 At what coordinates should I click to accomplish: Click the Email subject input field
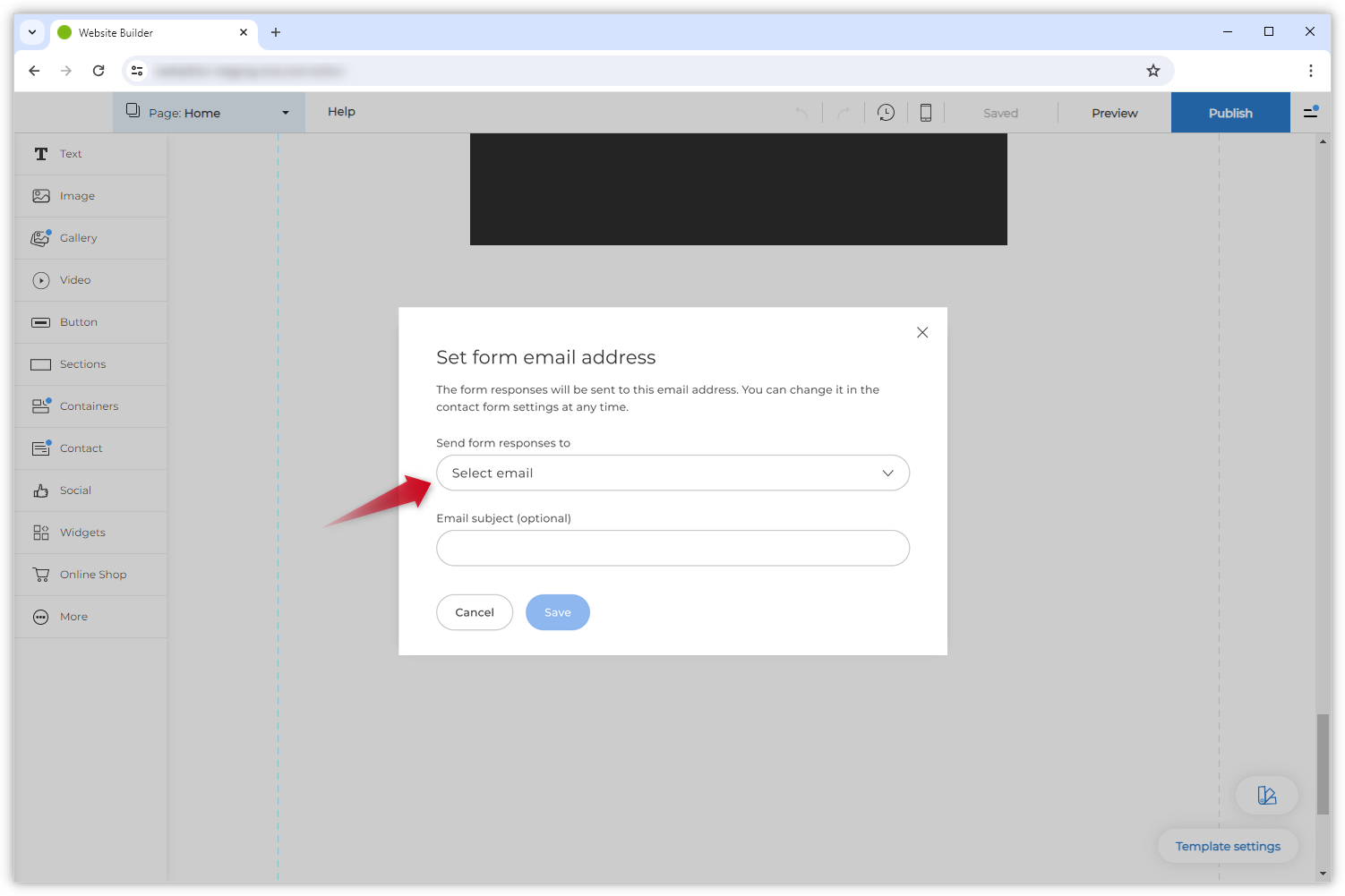click(x=672, y=548)
